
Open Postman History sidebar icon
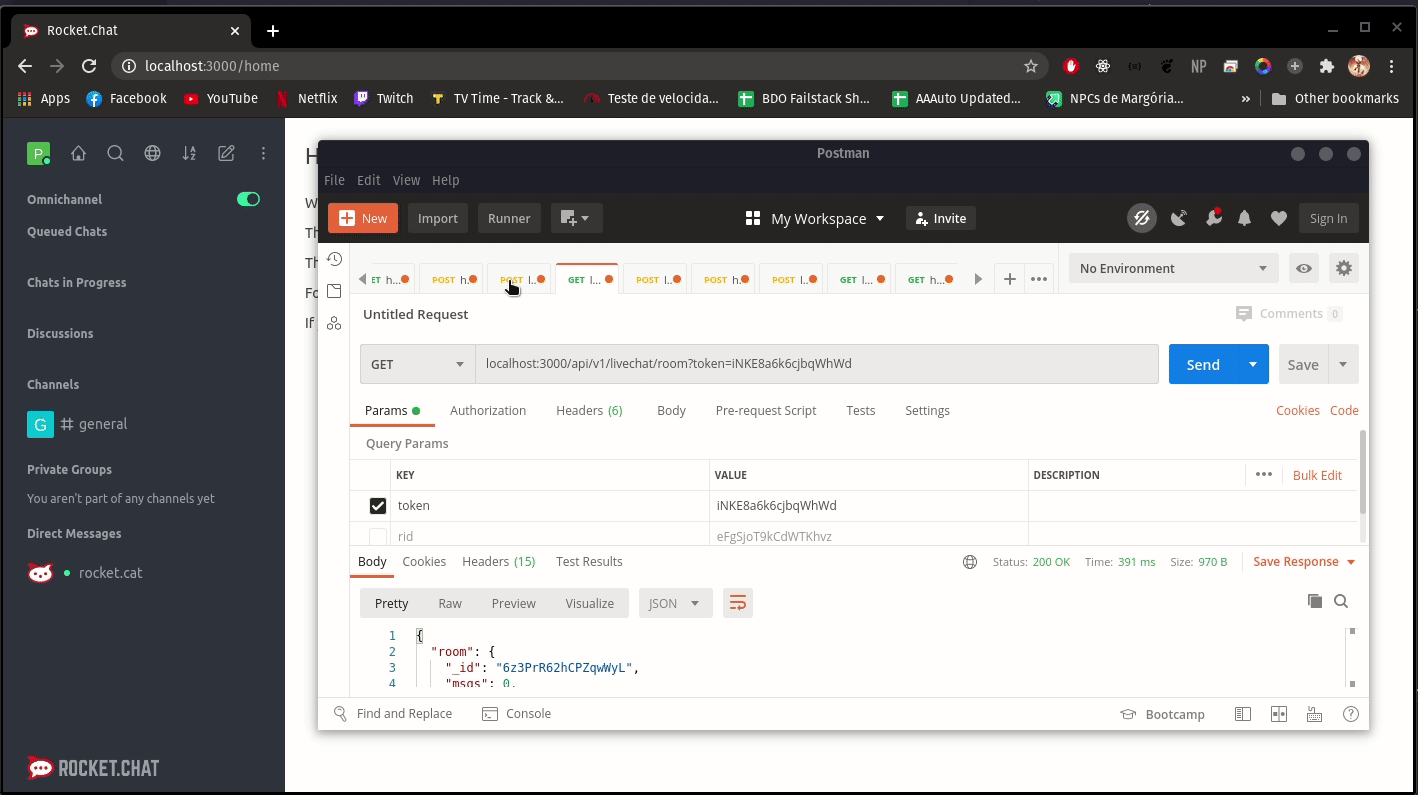click(334, 259)
